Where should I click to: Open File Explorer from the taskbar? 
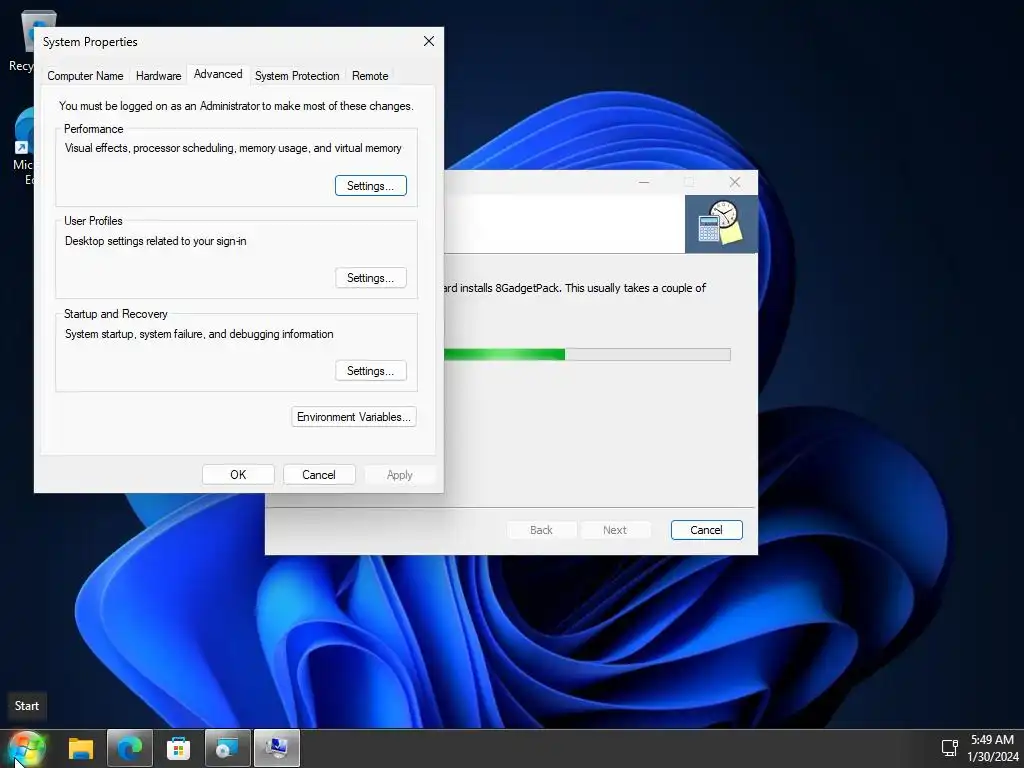point(81,748)
